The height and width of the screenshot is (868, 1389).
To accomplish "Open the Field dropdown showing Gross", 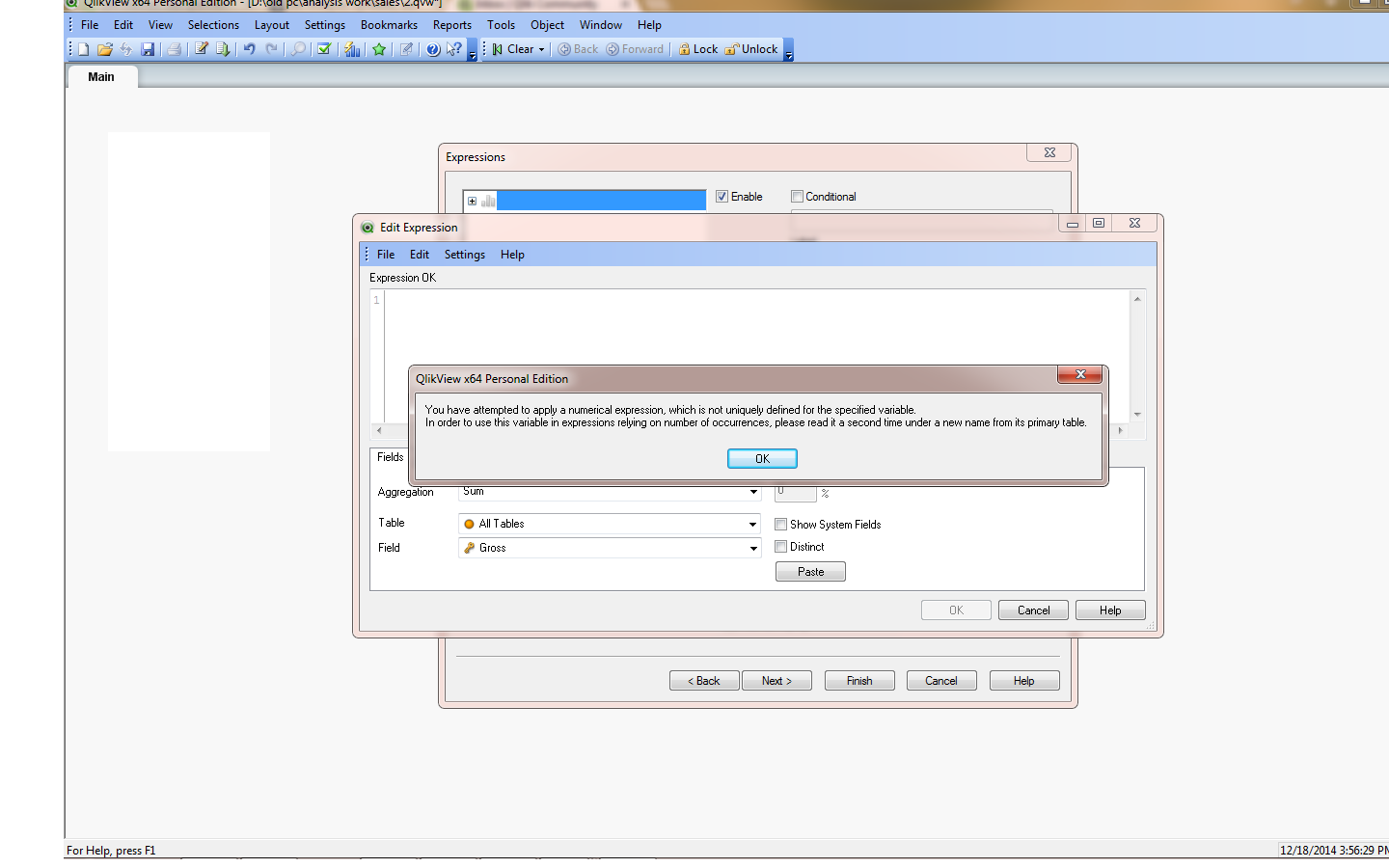I will (610, 548).
